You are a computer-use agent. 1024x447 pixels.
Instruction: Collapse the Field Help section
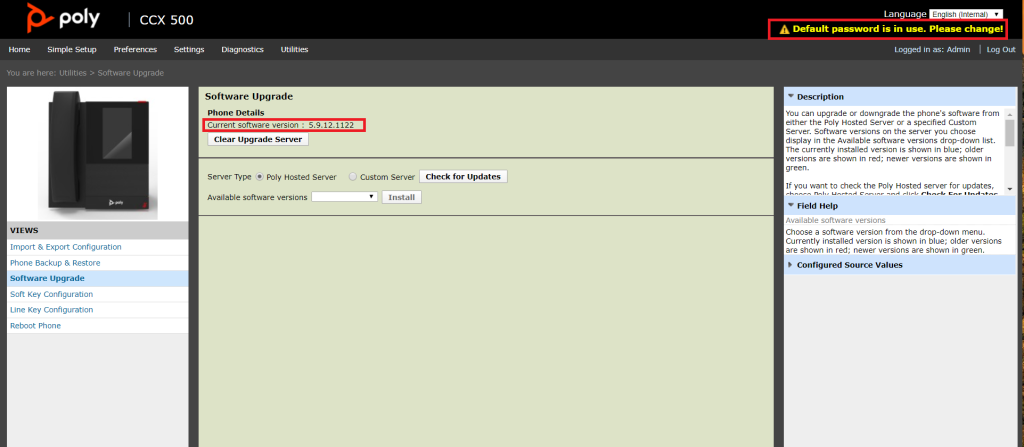point(791,205)
